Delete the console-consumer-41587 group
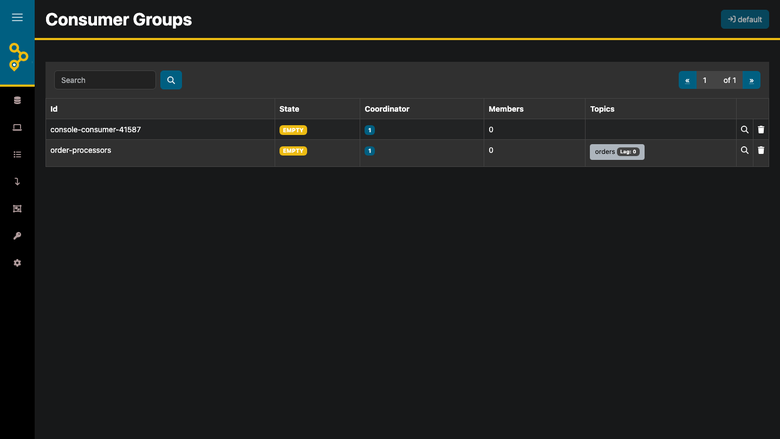 [x=761, y=129]
